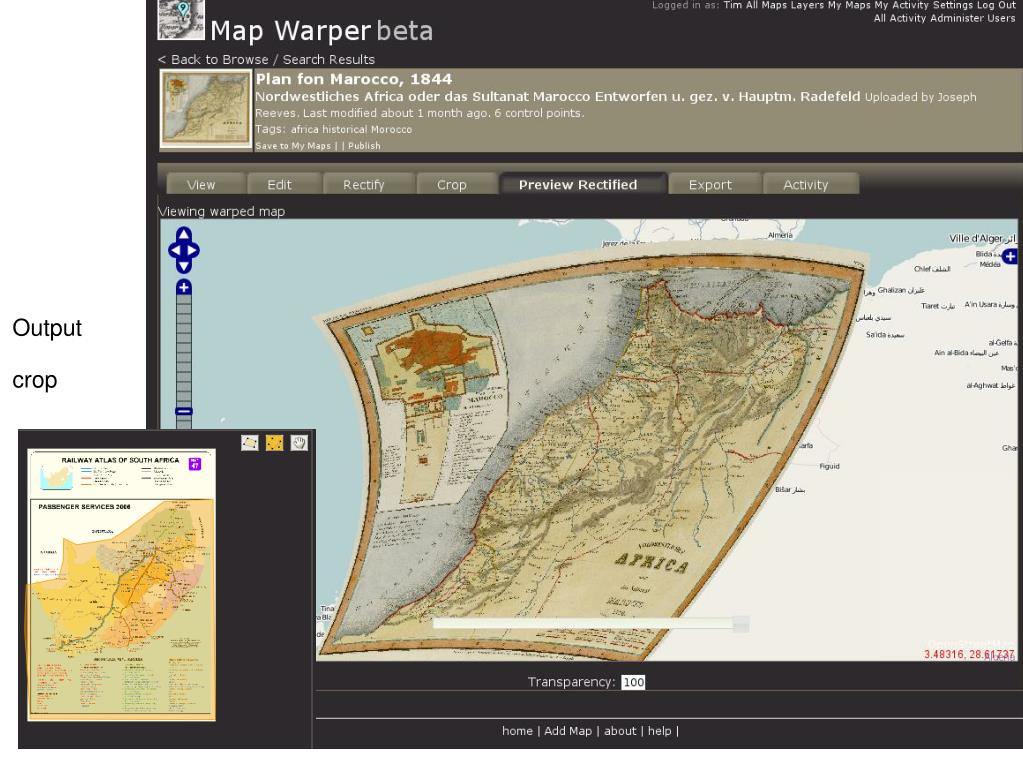Open the 'Tim' user profile link
Viewport: 1023px width, 767px height.
coord(733,5)
